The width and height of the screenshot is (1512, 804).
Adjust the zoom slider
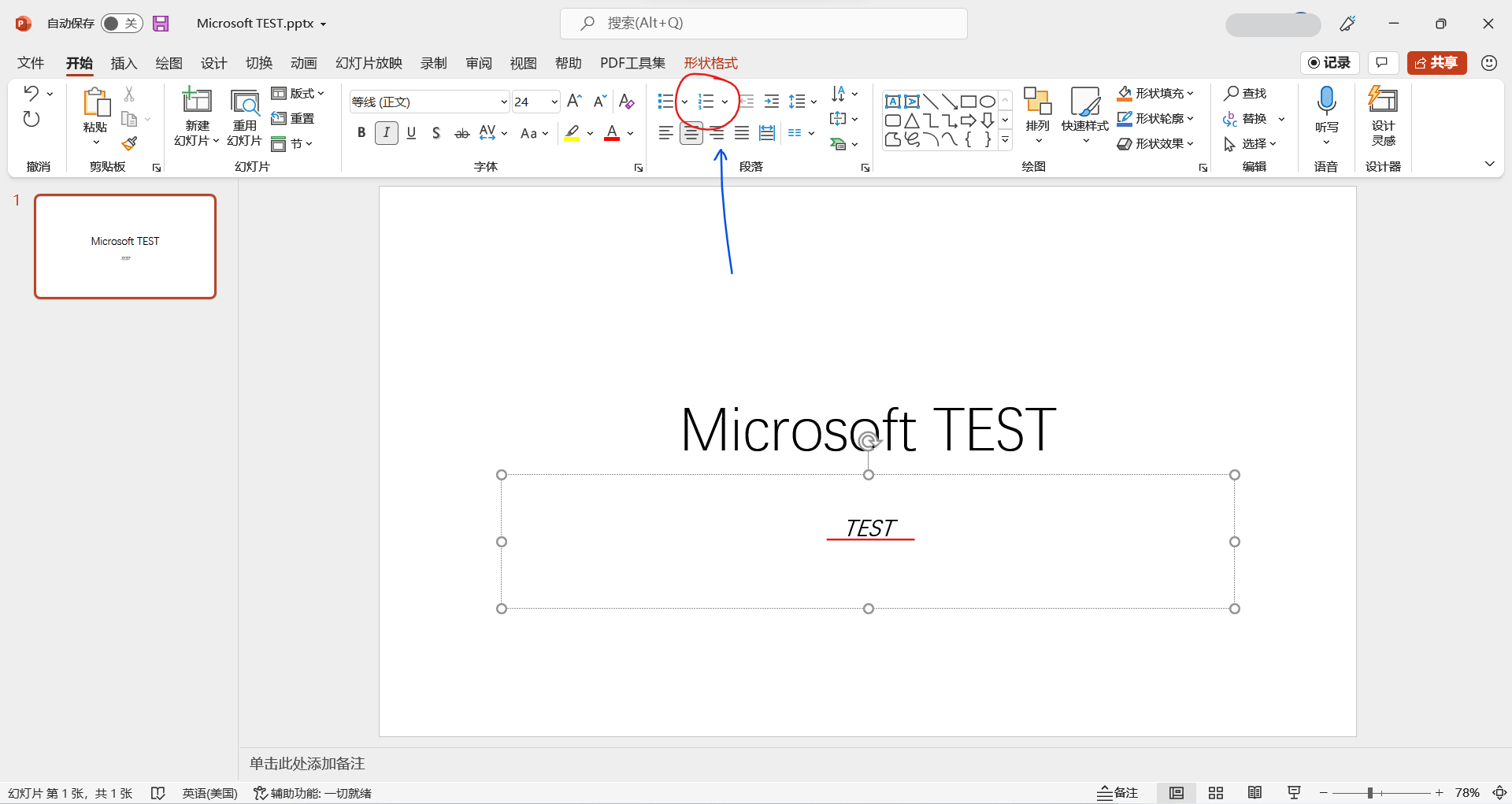(1370, 793)
